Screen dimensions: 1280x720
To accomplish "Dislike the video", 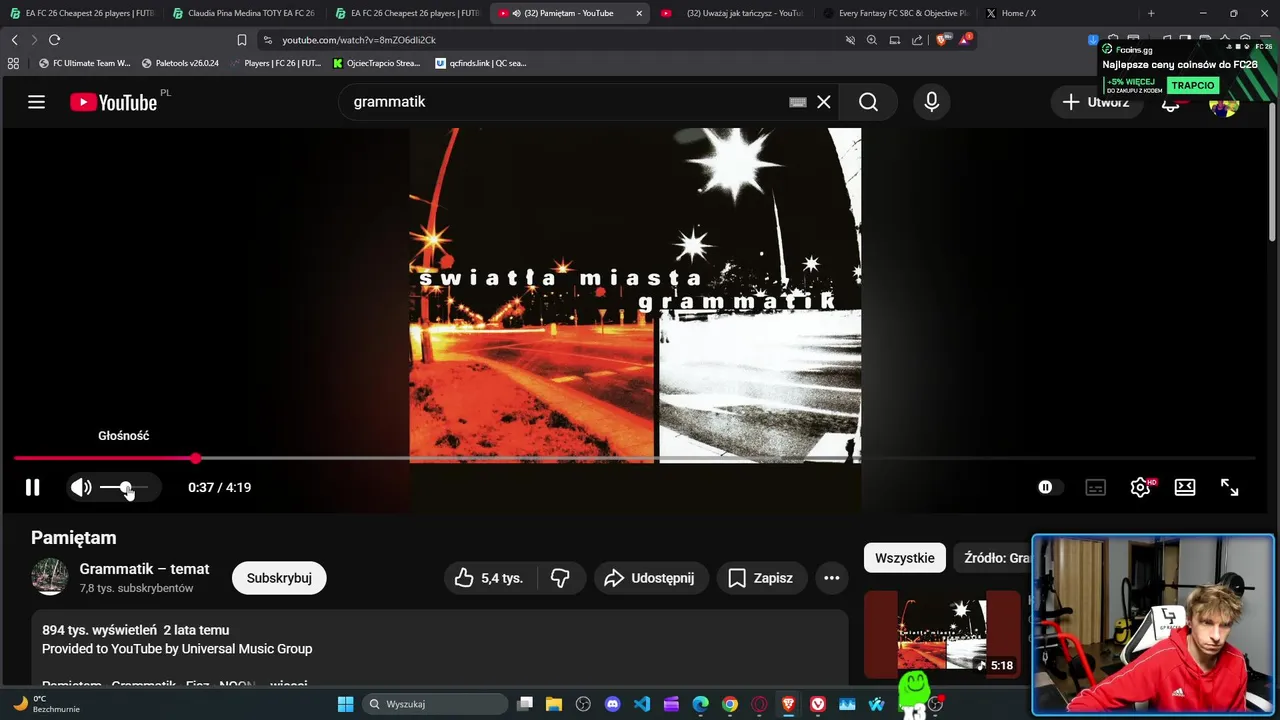I will (560, 578).
